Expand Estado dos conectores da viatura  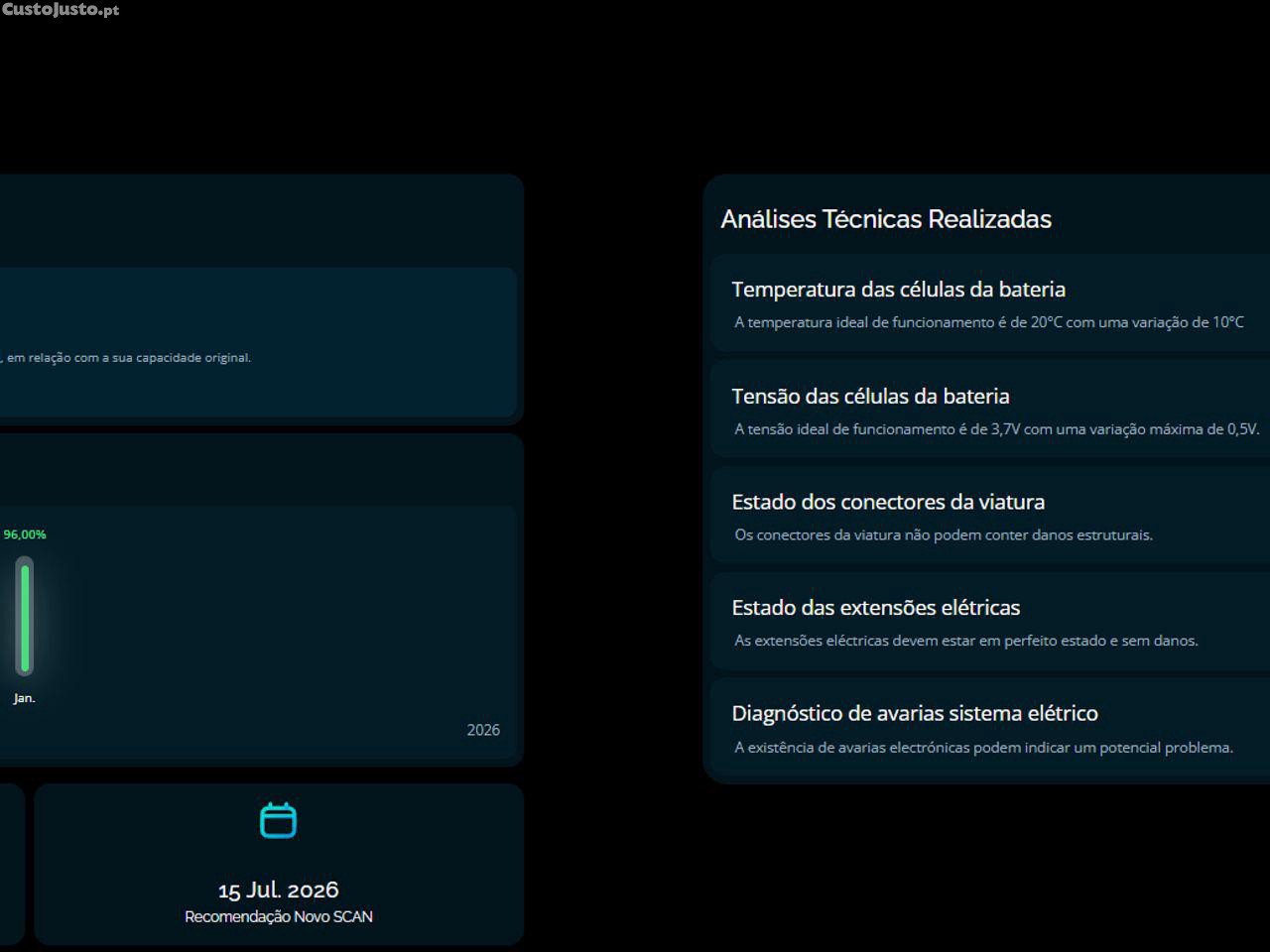click(888, 502)
